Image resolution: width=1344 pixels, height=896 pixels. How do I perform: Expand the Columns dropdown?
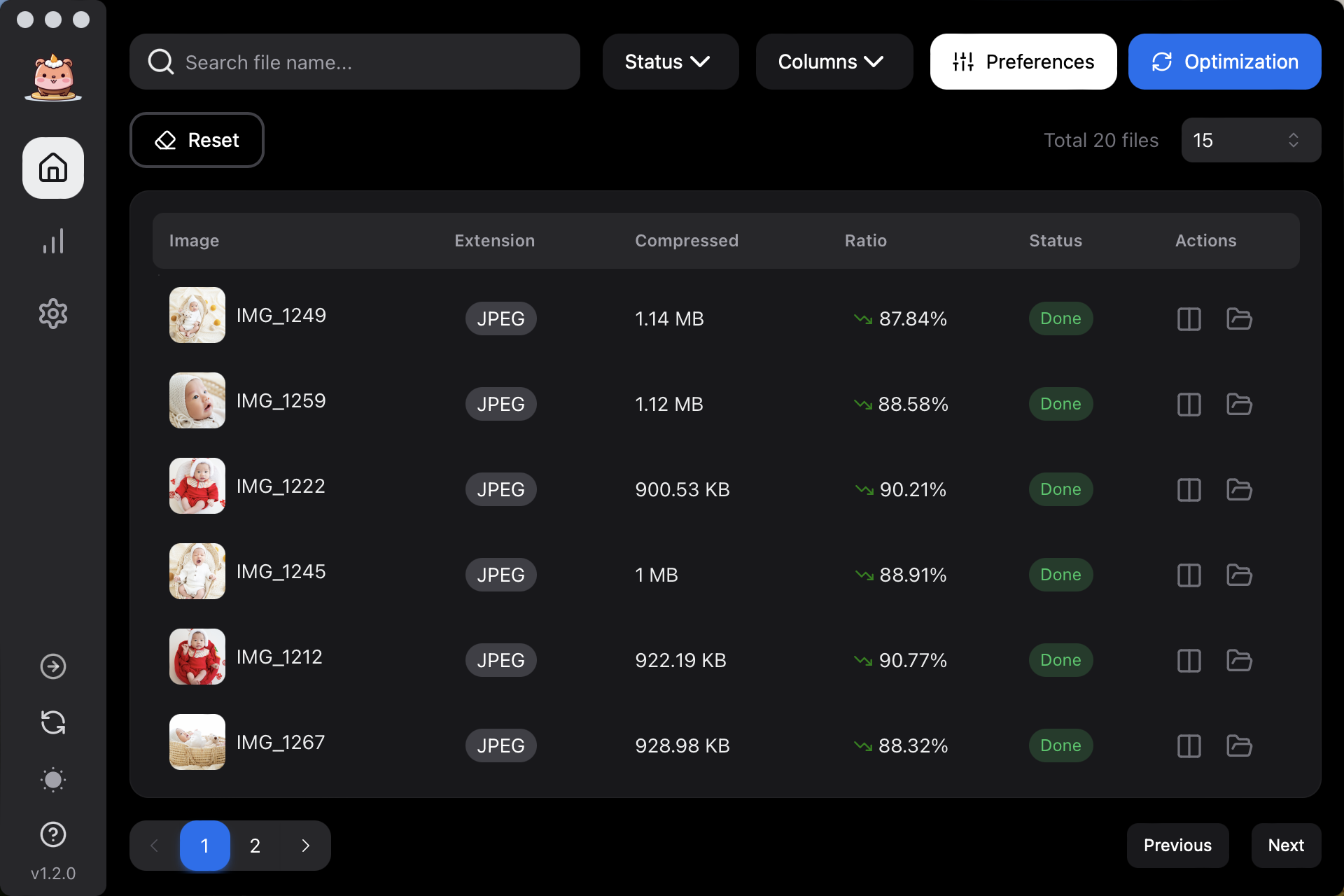click(x=834, y=62)
